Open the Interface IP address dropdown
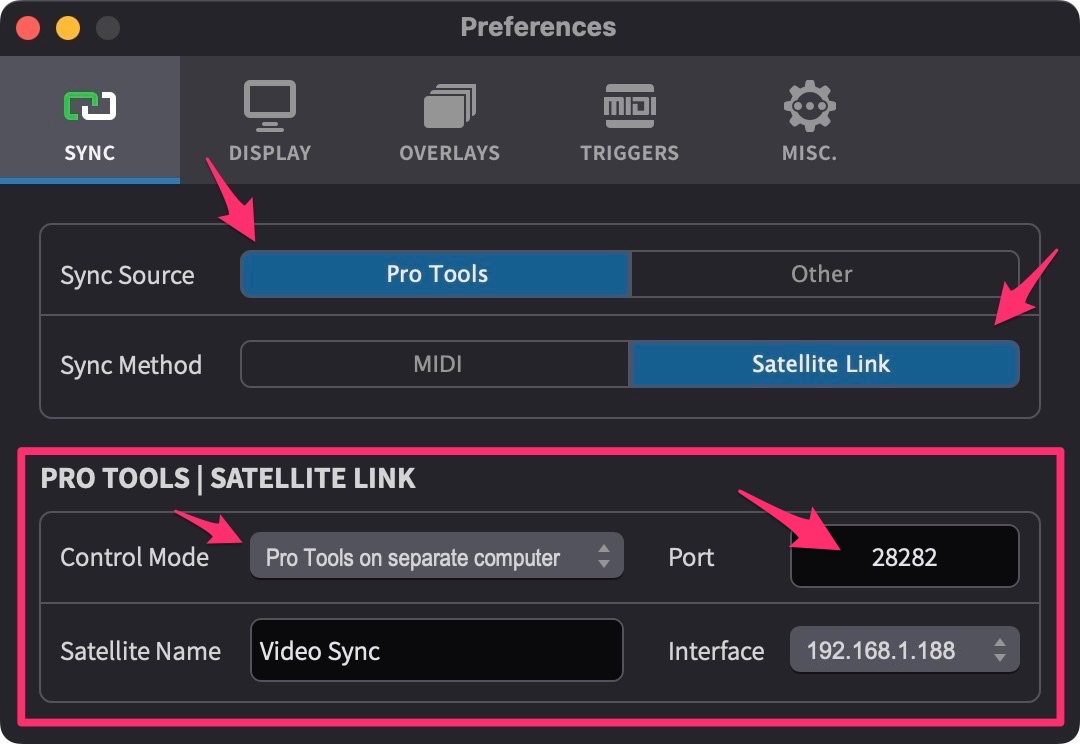This screenshot has width=1080, height=744. (x=904, y=650)
